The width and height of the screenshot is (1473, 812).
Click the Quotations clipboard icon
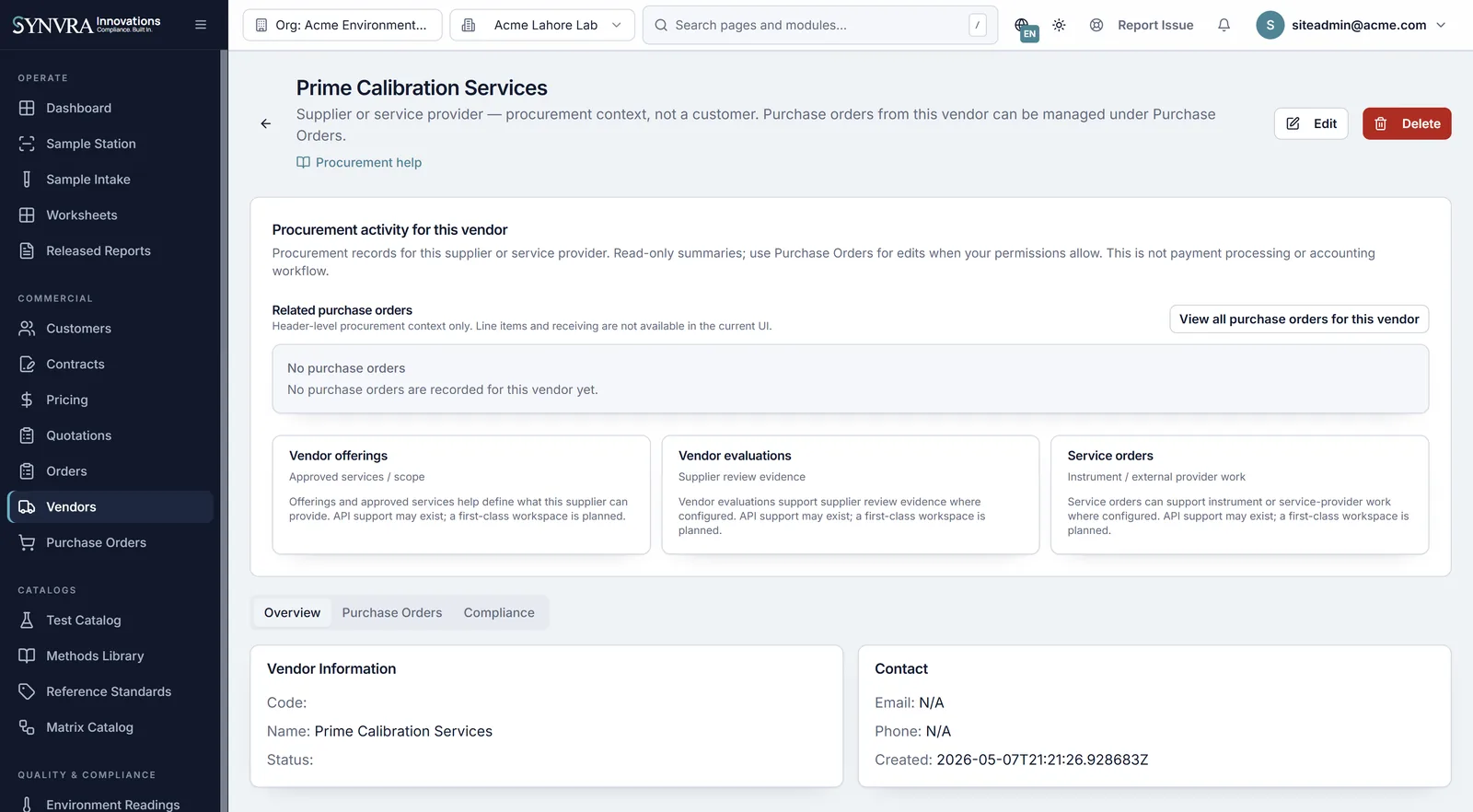(x=27, y=435)
